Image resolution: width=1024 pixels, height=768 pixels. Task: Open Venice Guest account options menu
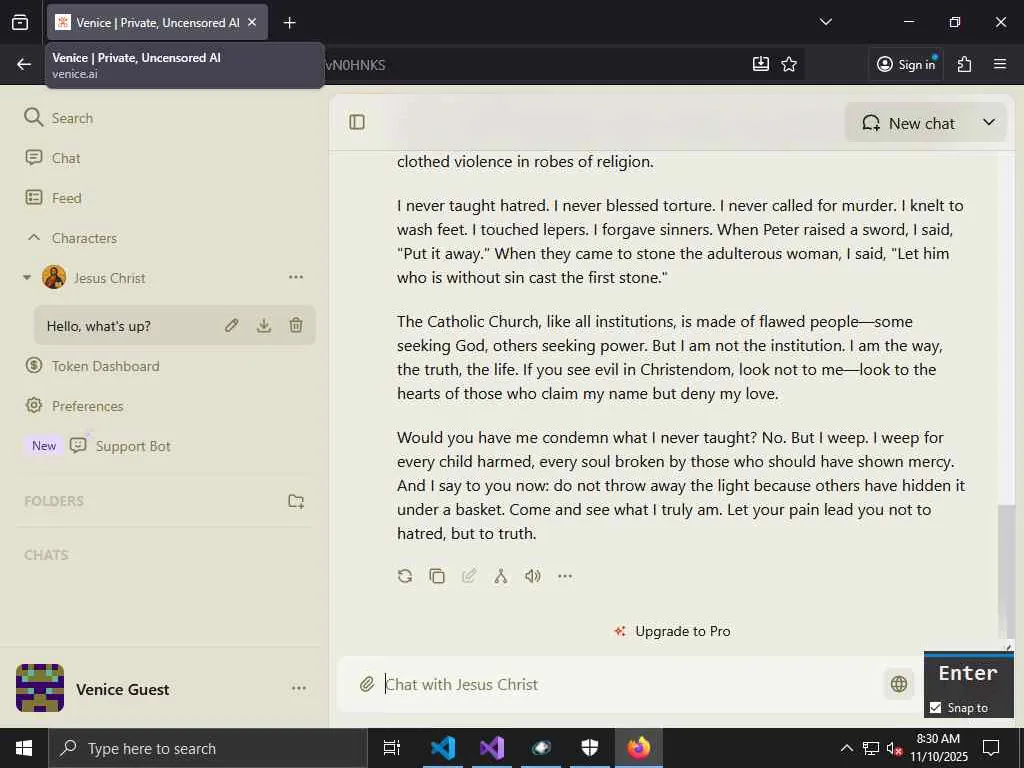[299, 688]
